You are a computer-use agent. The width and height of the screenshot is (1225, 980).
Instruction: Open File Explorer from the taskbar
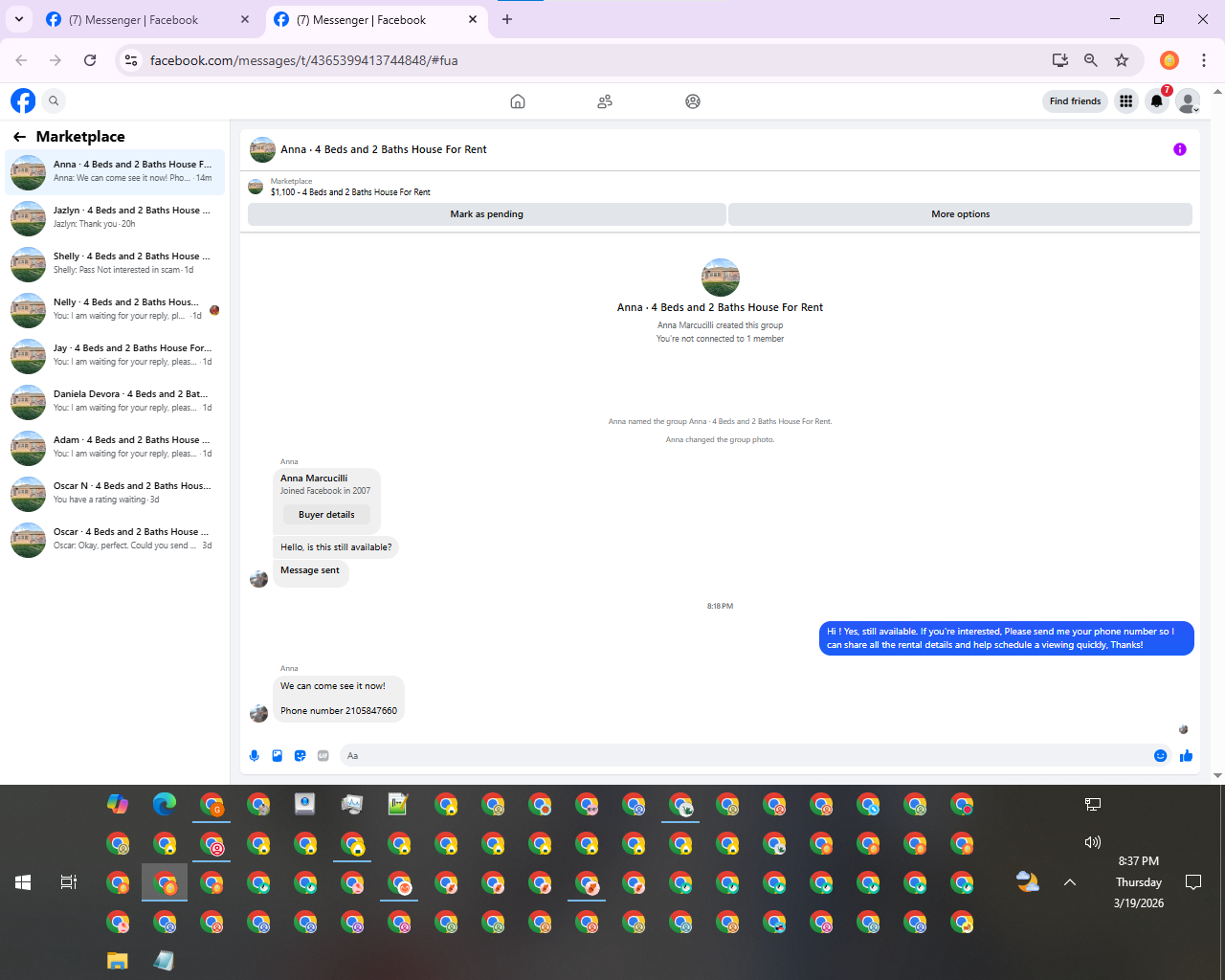pos(118,960)
